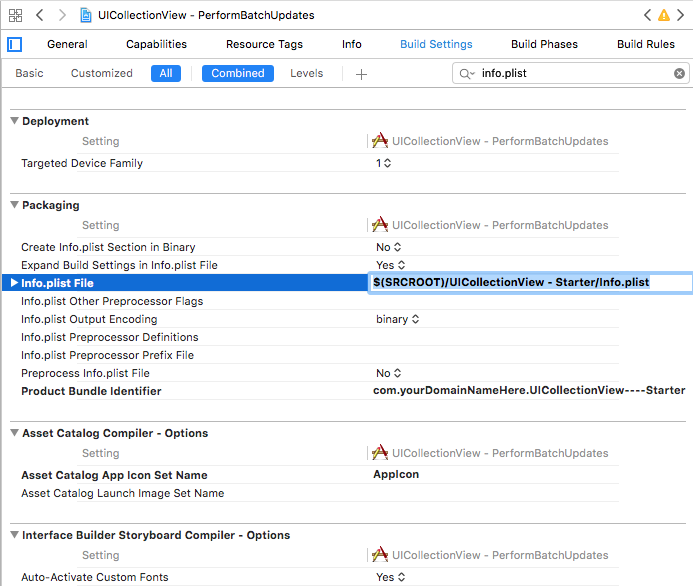Select Preprocess Info.plist File row
Viewport: 693px width, 586px height.
point(85,373)
